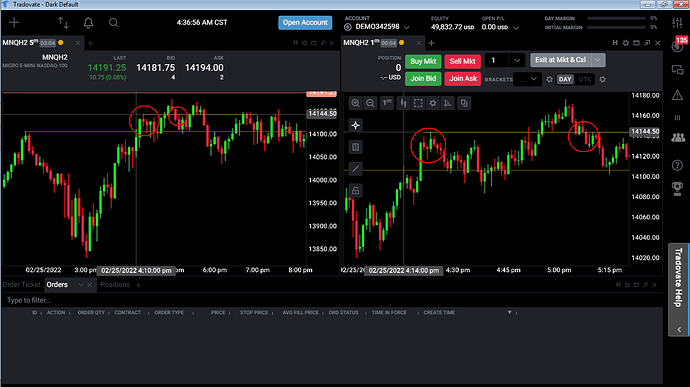The width and height of the screenshot is (690, 387).
Task: Click the add new module plus icon
Action: (14, 22)
